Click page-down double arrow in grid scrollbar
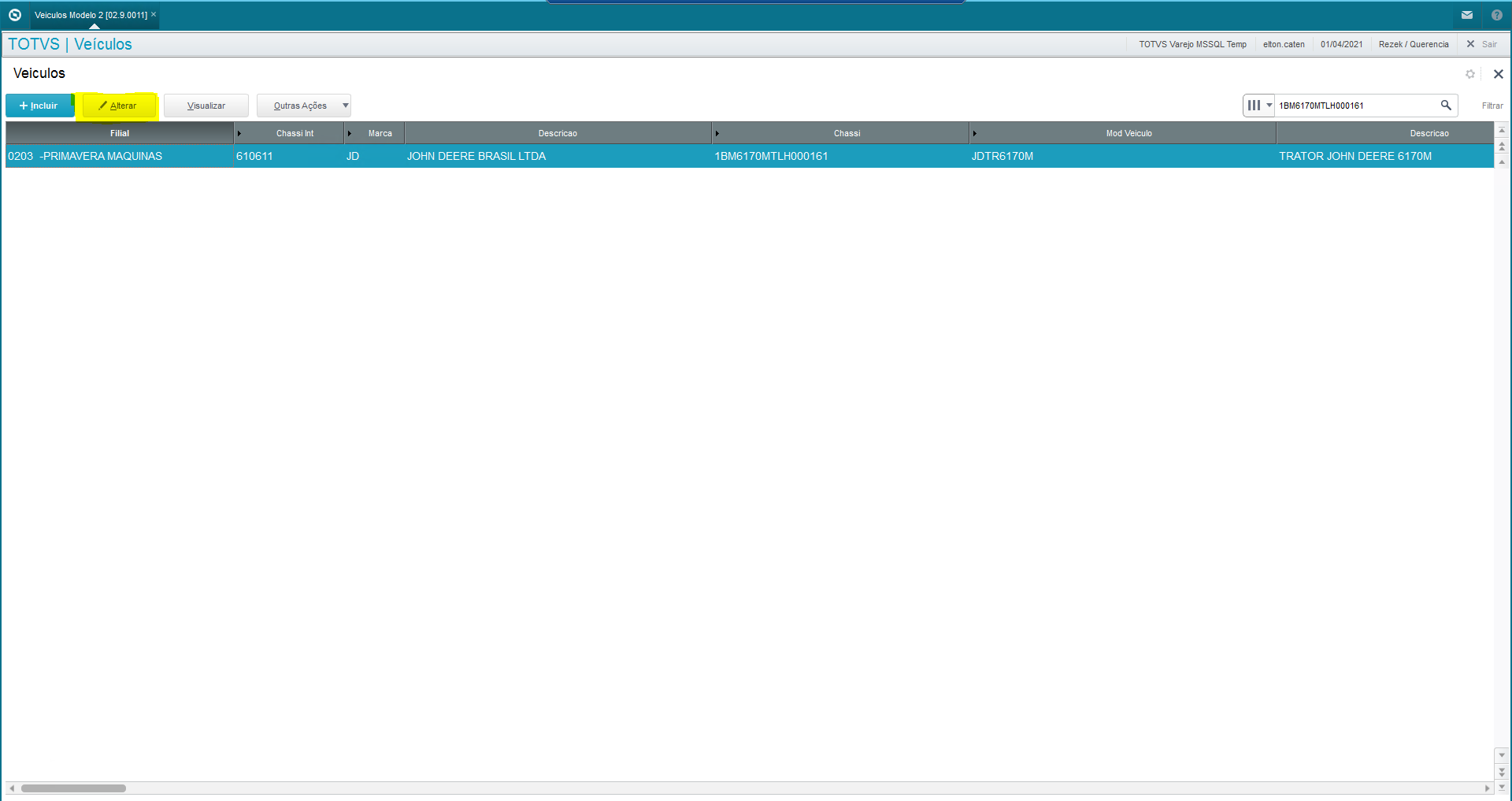 pos(1502,772)
